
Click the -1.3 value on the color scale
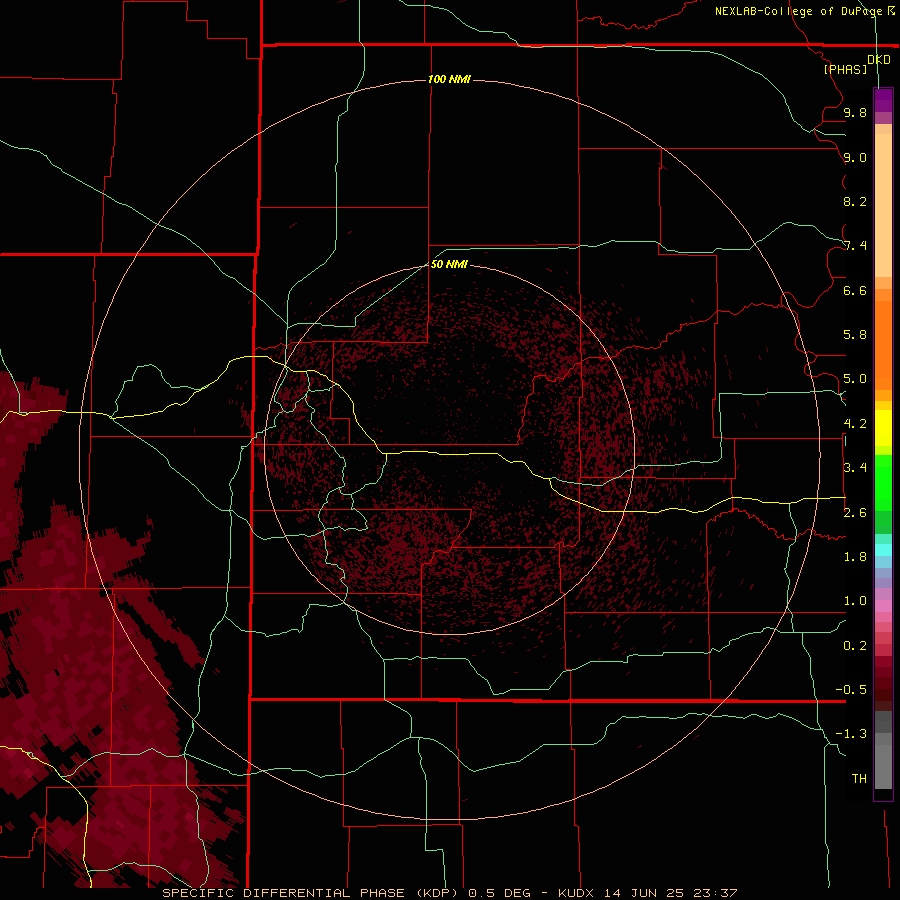pyautogui.click(x=851, y=734)
